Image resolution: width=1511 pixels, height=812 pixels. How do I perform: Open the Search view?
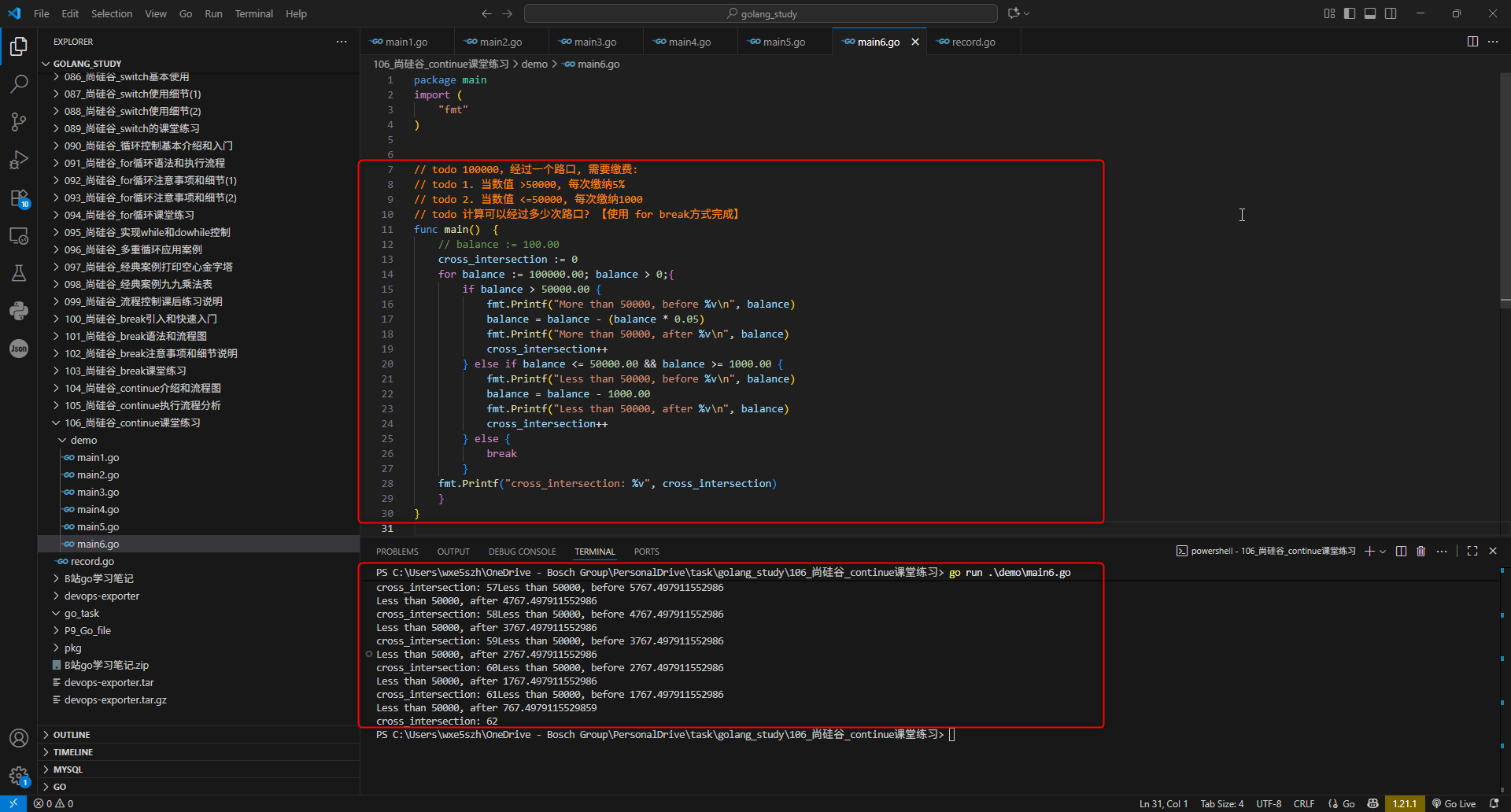pyautogui.click(x=19, y=83)
